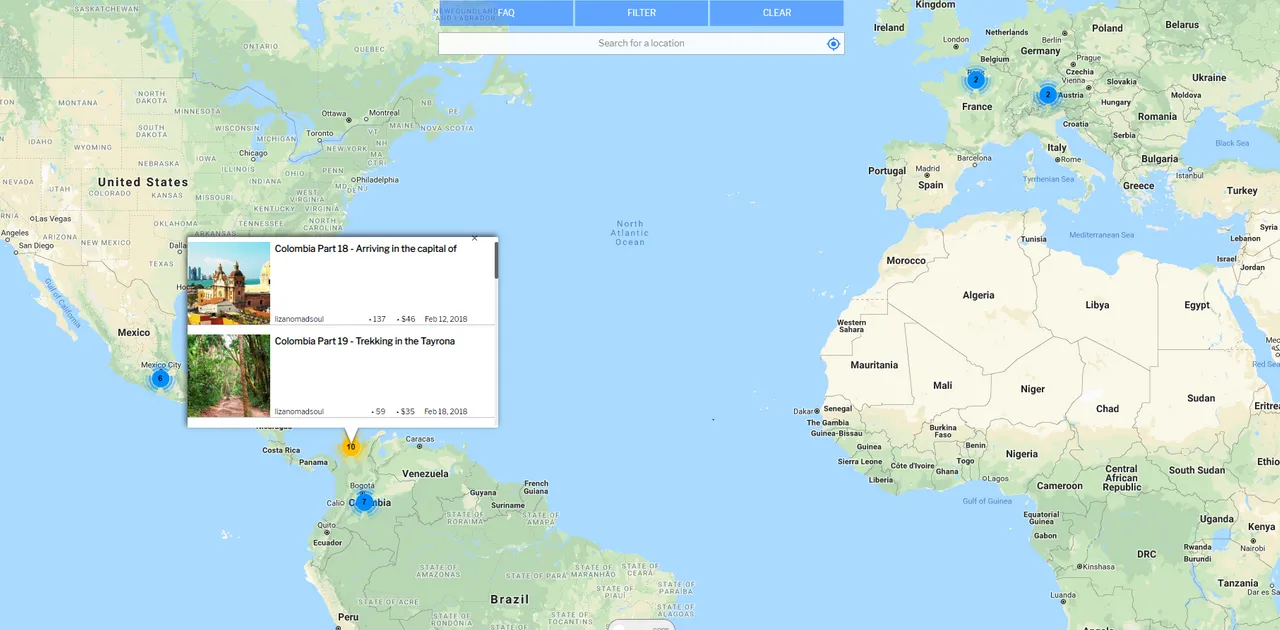Click author lizanomadsoul on Part 18 post
1280x630 pixels.
point(299,319)
